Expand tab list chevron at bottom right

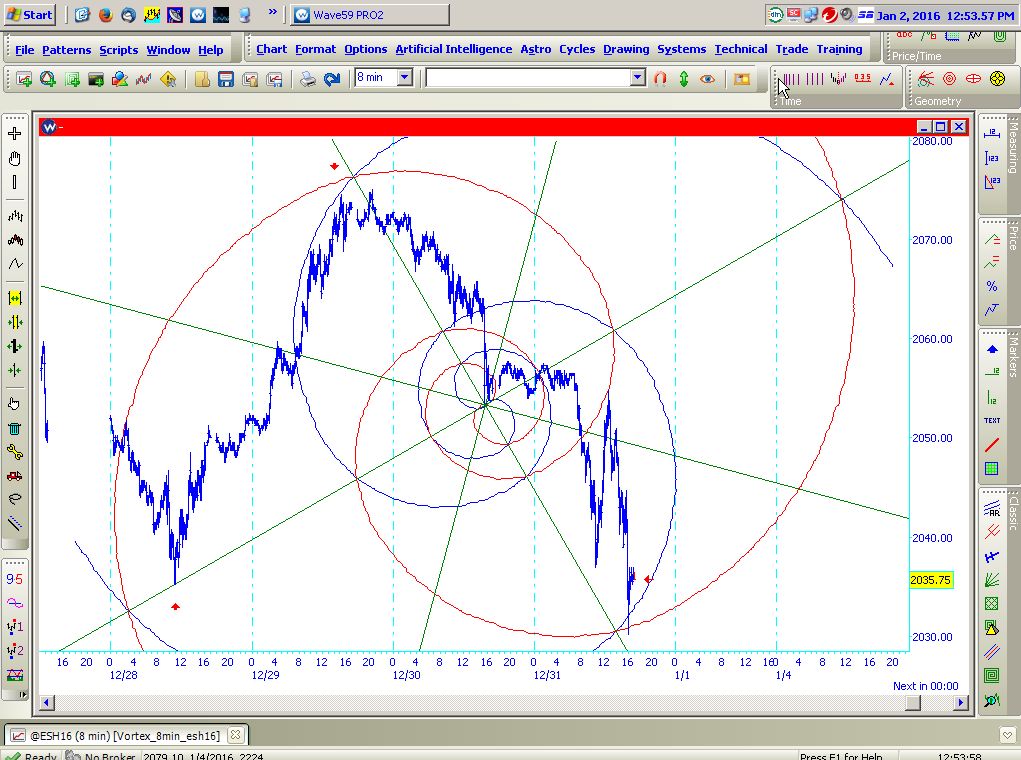(x=1007, y=735)
